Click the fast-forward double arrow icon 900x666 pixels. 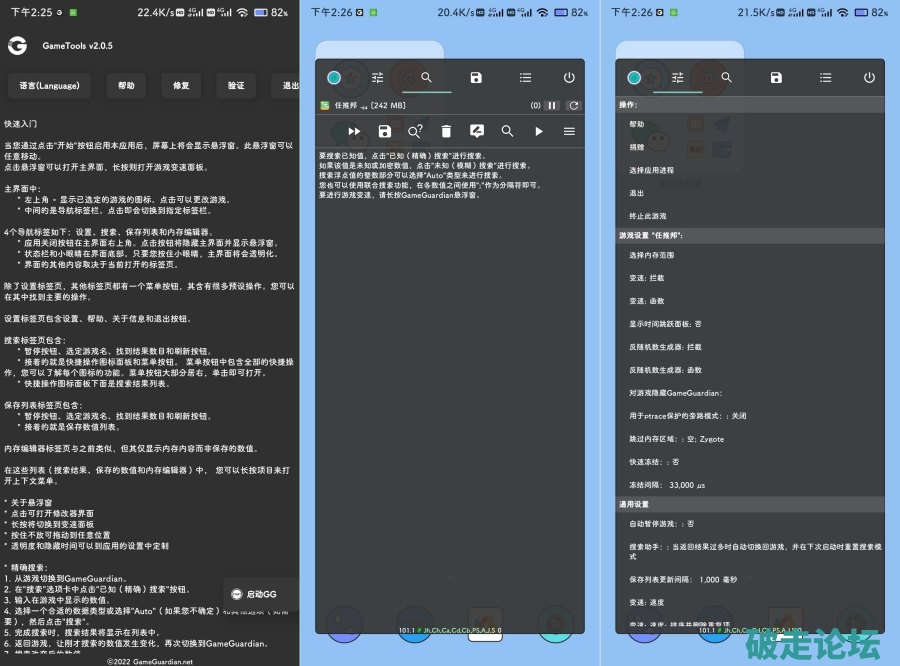coord(354,131)
